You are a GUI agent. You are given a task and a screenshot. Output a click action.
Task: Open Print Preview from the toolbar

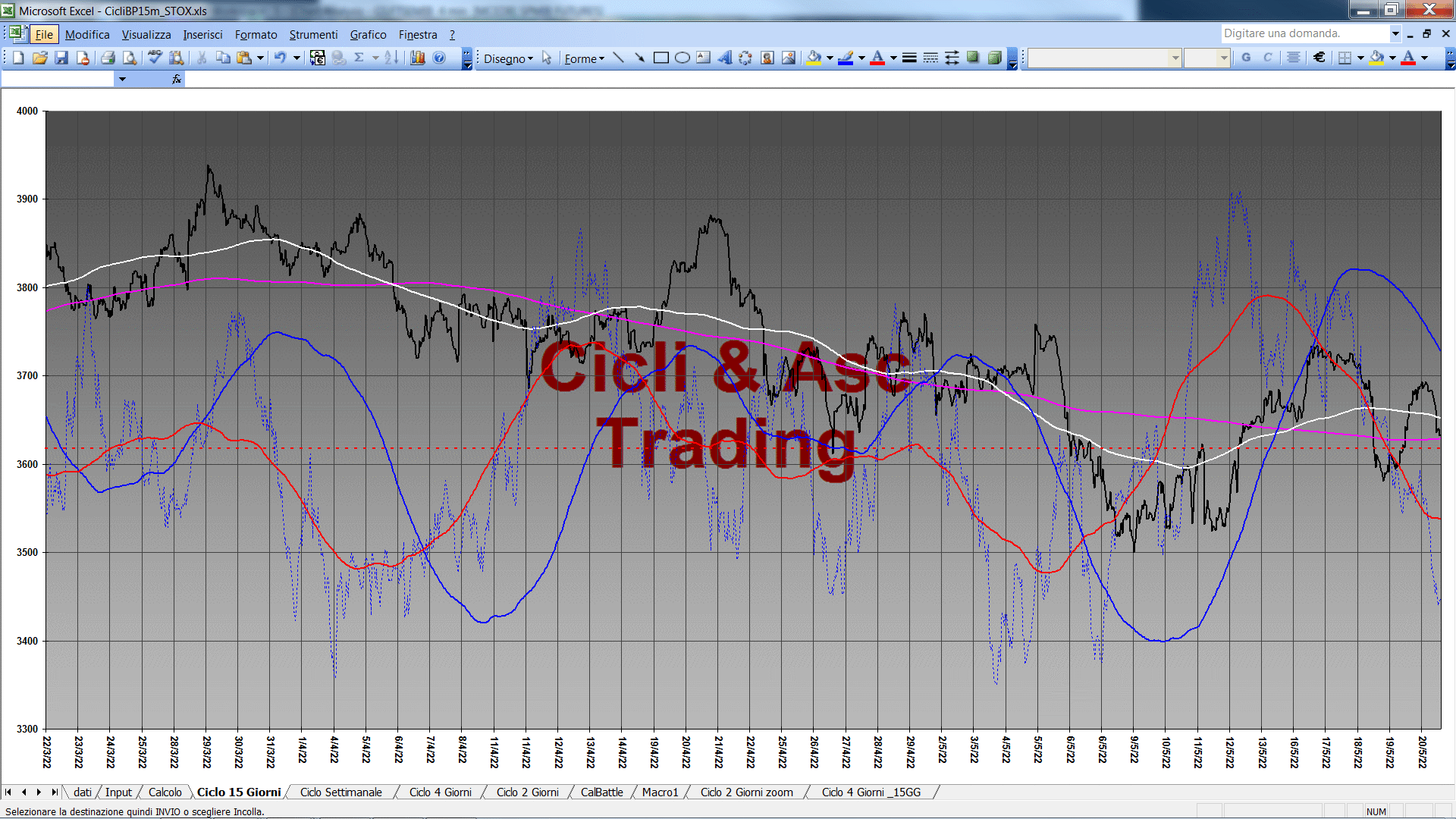[x=130, y=58]
